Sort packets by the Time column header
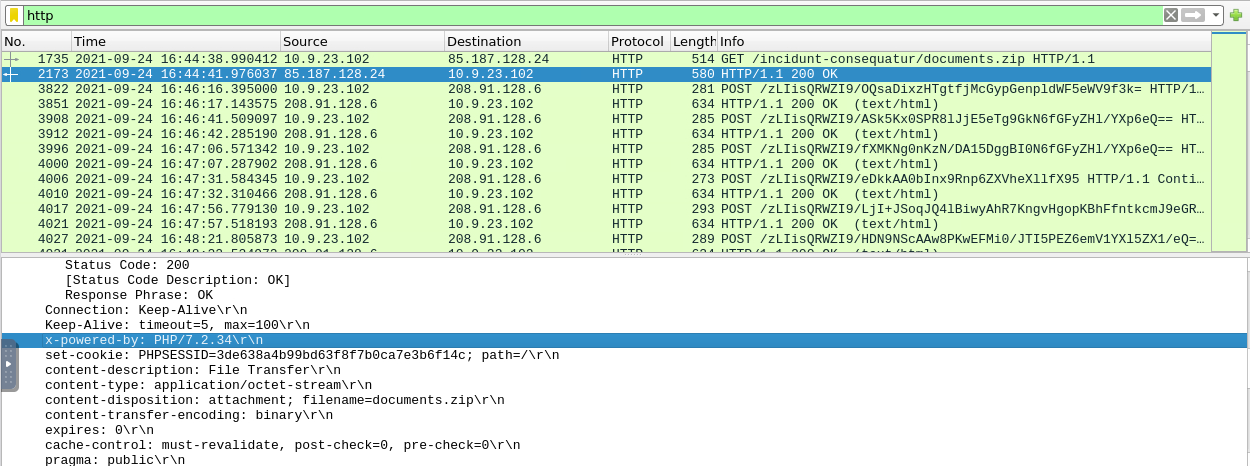Screen dimensions: 1250x466 coord(175,41)
